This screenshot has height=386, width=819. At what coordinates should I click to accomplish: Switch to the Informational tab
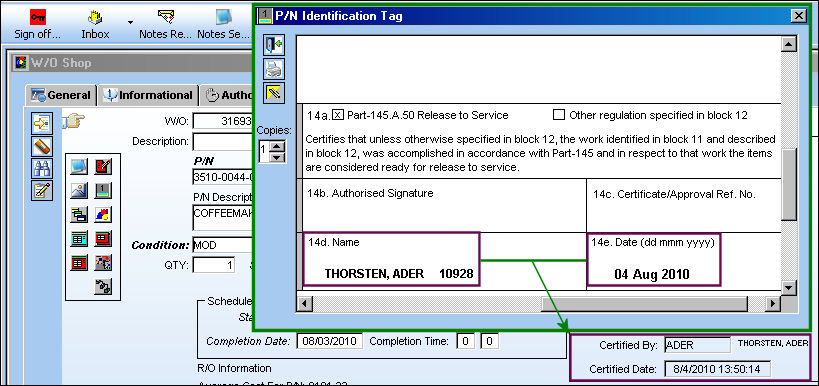148,96
